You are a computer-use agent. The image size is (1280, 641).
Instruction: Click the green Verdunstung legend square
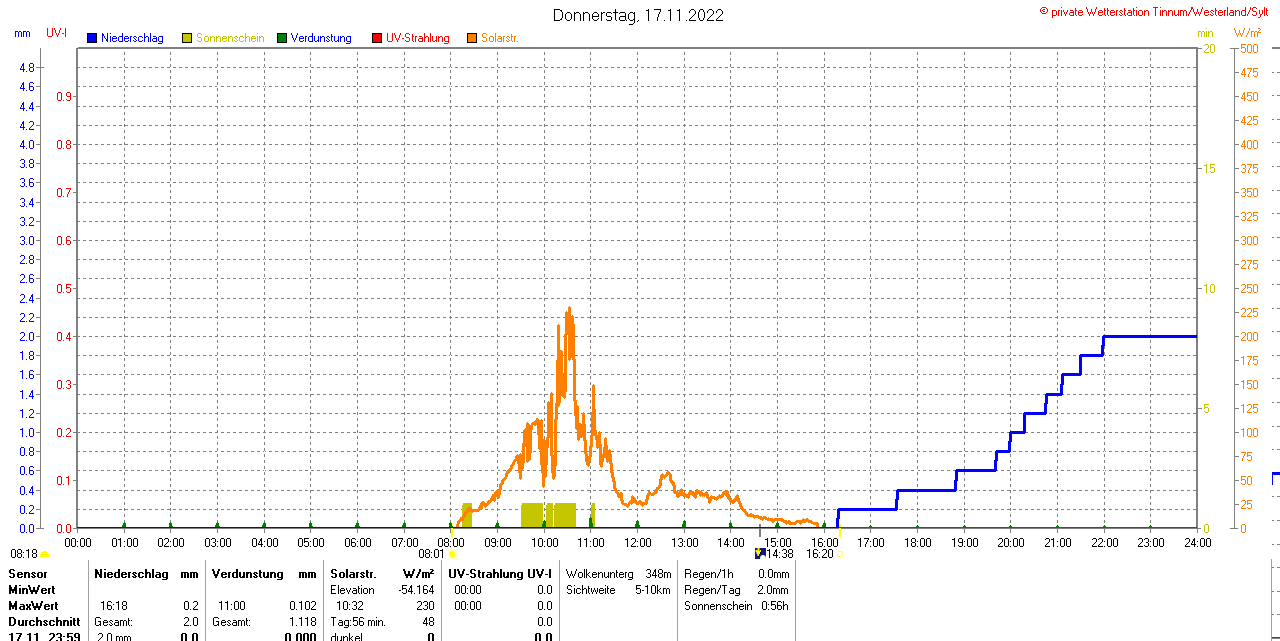(x=282, y=38)
